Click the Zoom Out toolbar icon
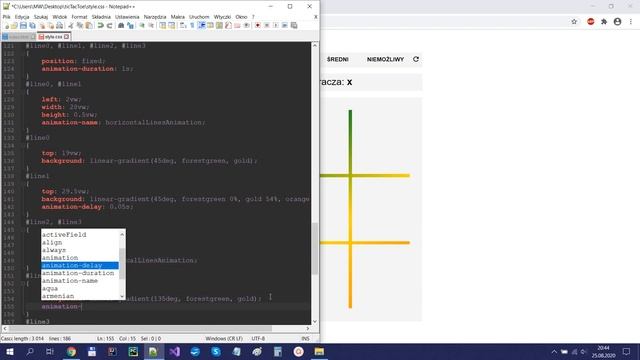 click(x=151, y=26)
